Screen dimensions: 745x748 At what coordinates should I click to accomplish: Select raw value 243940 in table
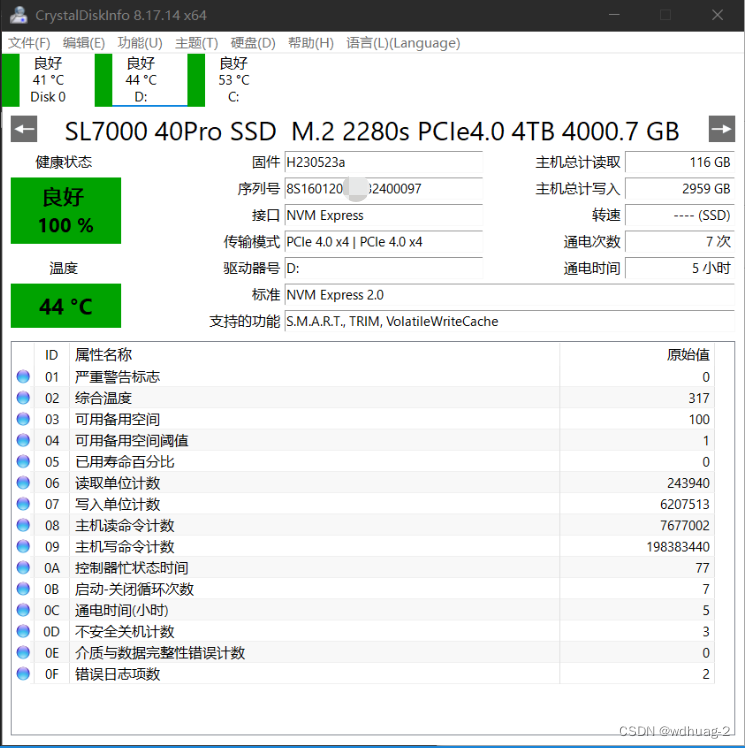(x=688, y=483)
